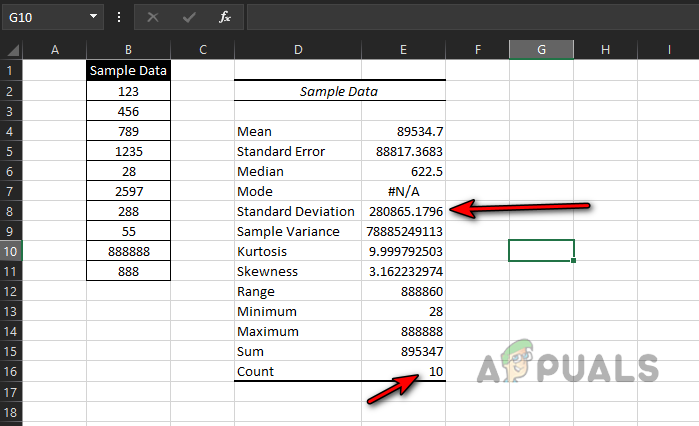Click the Cancel X icon in formula bar
Viewport: 699px width, 426px height.
(153, 17)
